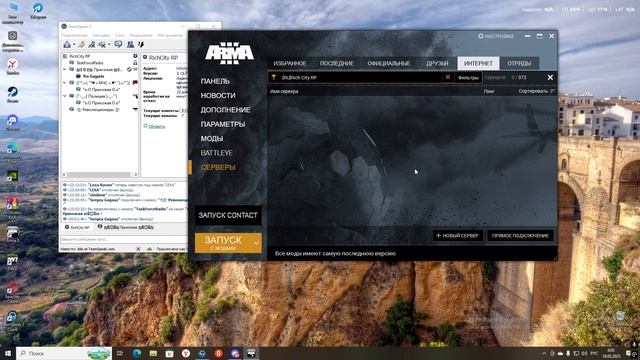Viewport: 640px width, 360px height.
Task: Select the Интернет tab
Action: pos(478,63)
